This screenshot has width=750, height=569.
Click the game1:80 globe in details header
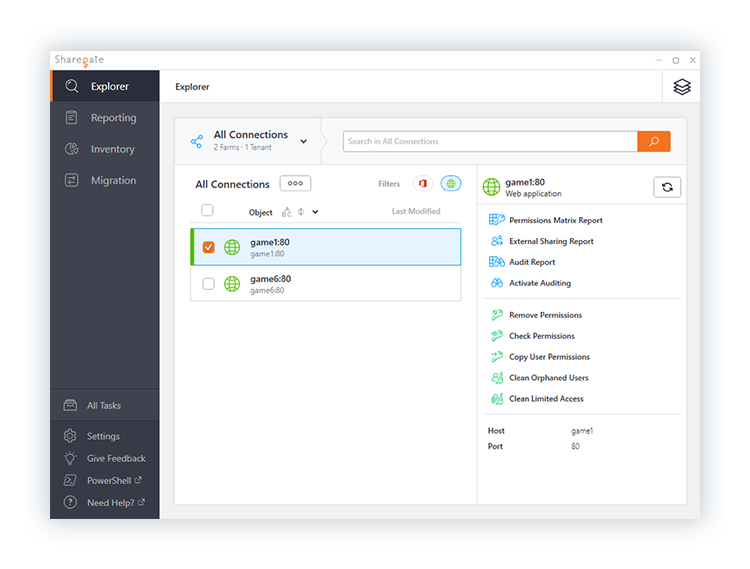tap(491, 187)
